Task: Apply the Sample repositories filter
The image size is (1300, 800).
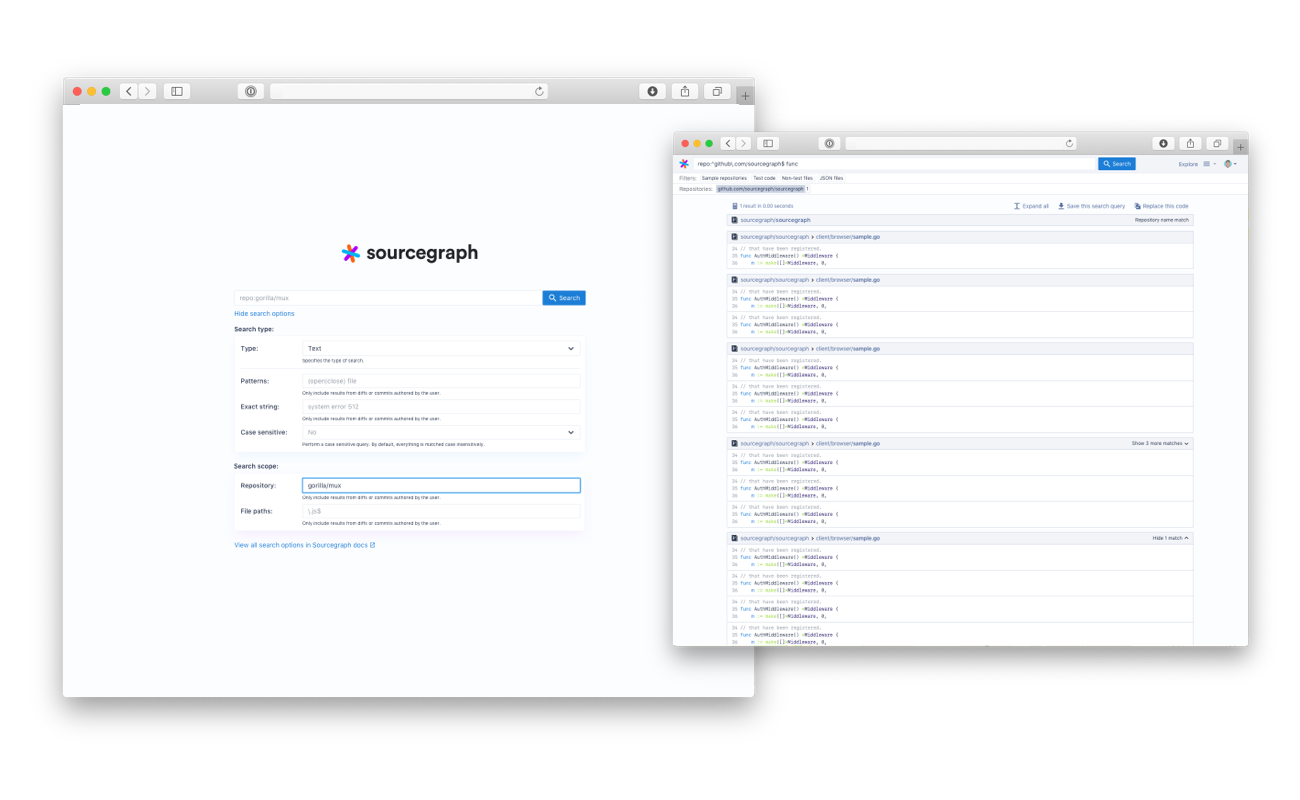Action: [724, 178]
